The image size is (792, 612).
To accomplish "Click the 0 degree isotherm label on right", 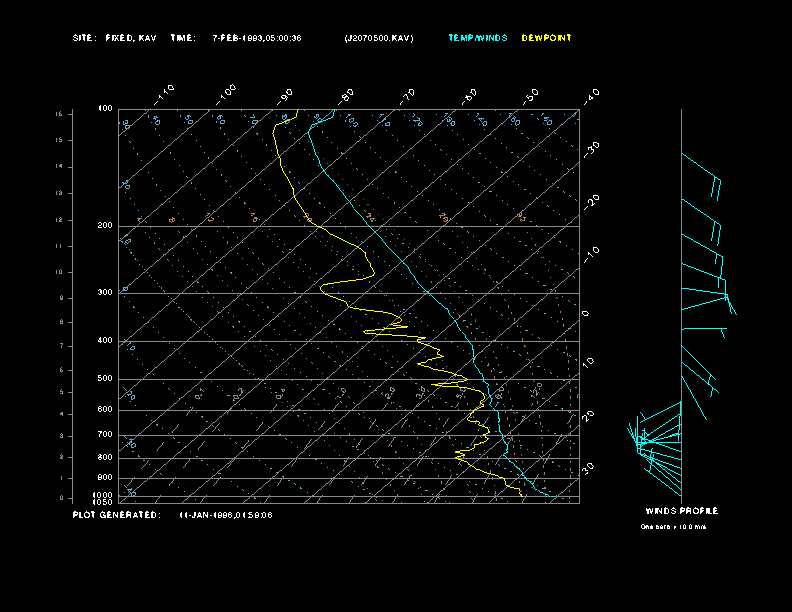I will pos(586,313).
